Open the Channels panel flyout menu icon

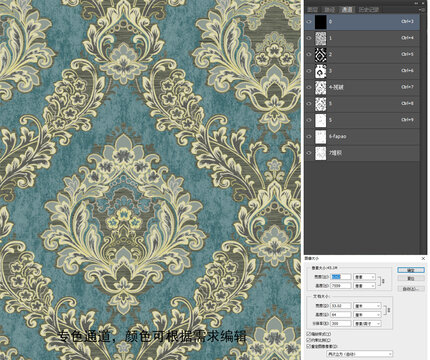tap(423, 10)
